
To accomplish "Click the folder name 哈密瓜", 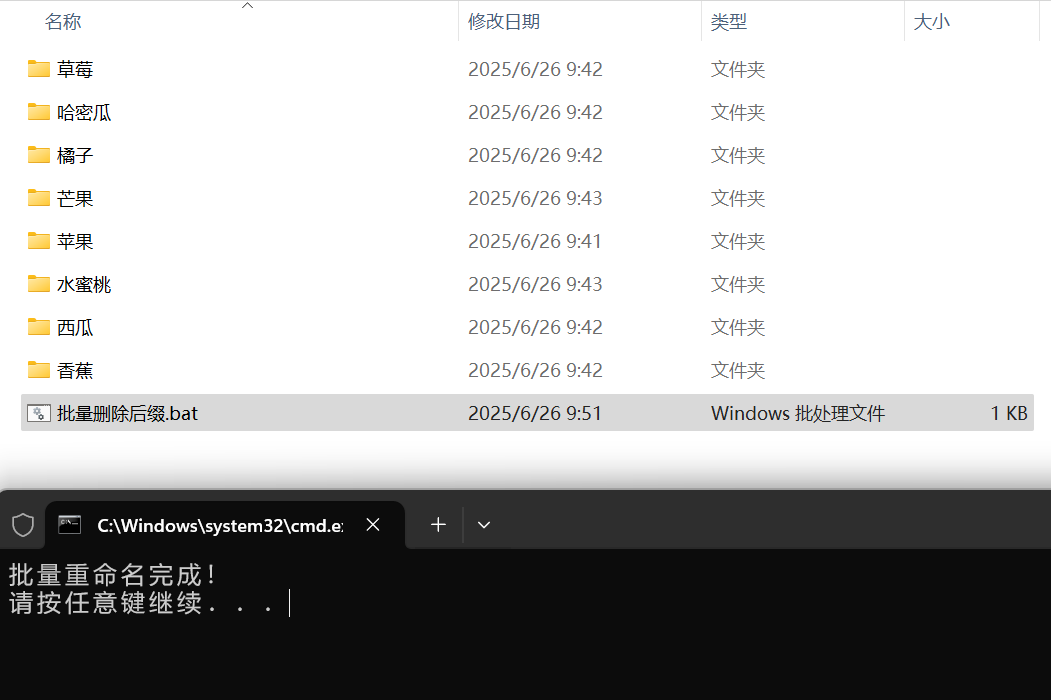I will tap(84, 112).
